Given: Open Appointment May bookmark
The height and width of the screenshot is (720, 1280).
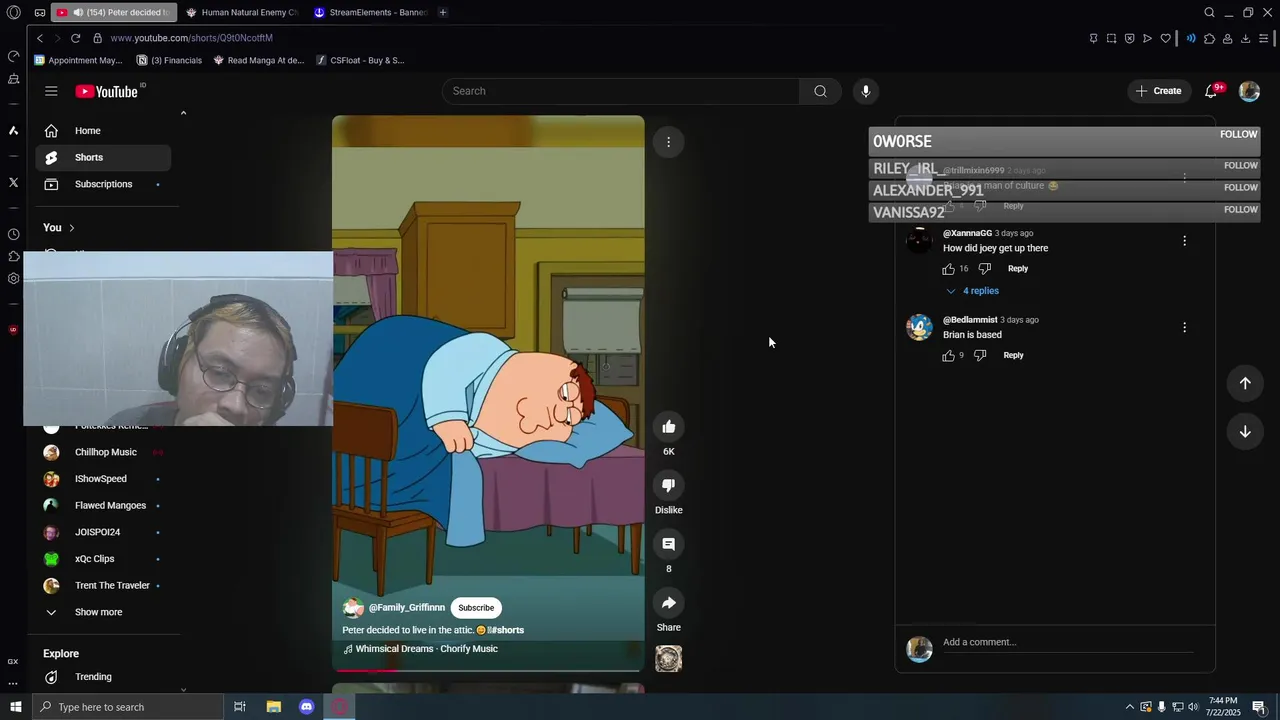Looking at the screenshot, I should (x=78, y=60).
